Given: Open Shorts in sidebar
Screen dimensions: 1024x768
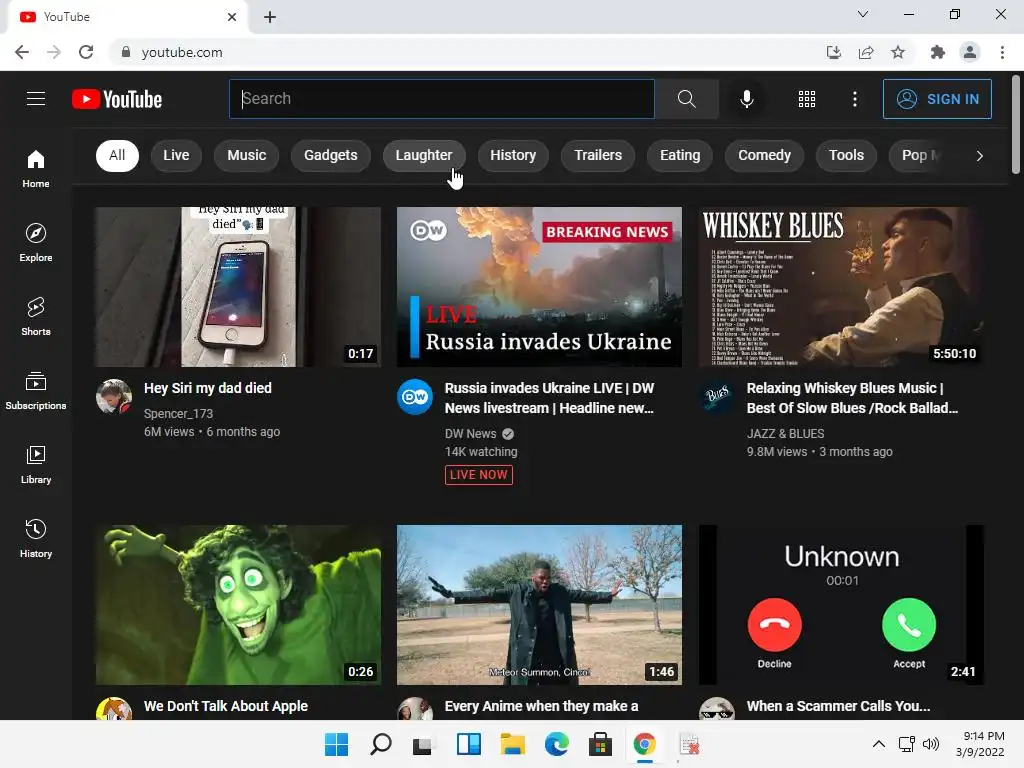Looking at the screenshot, I should click(36, 316).
